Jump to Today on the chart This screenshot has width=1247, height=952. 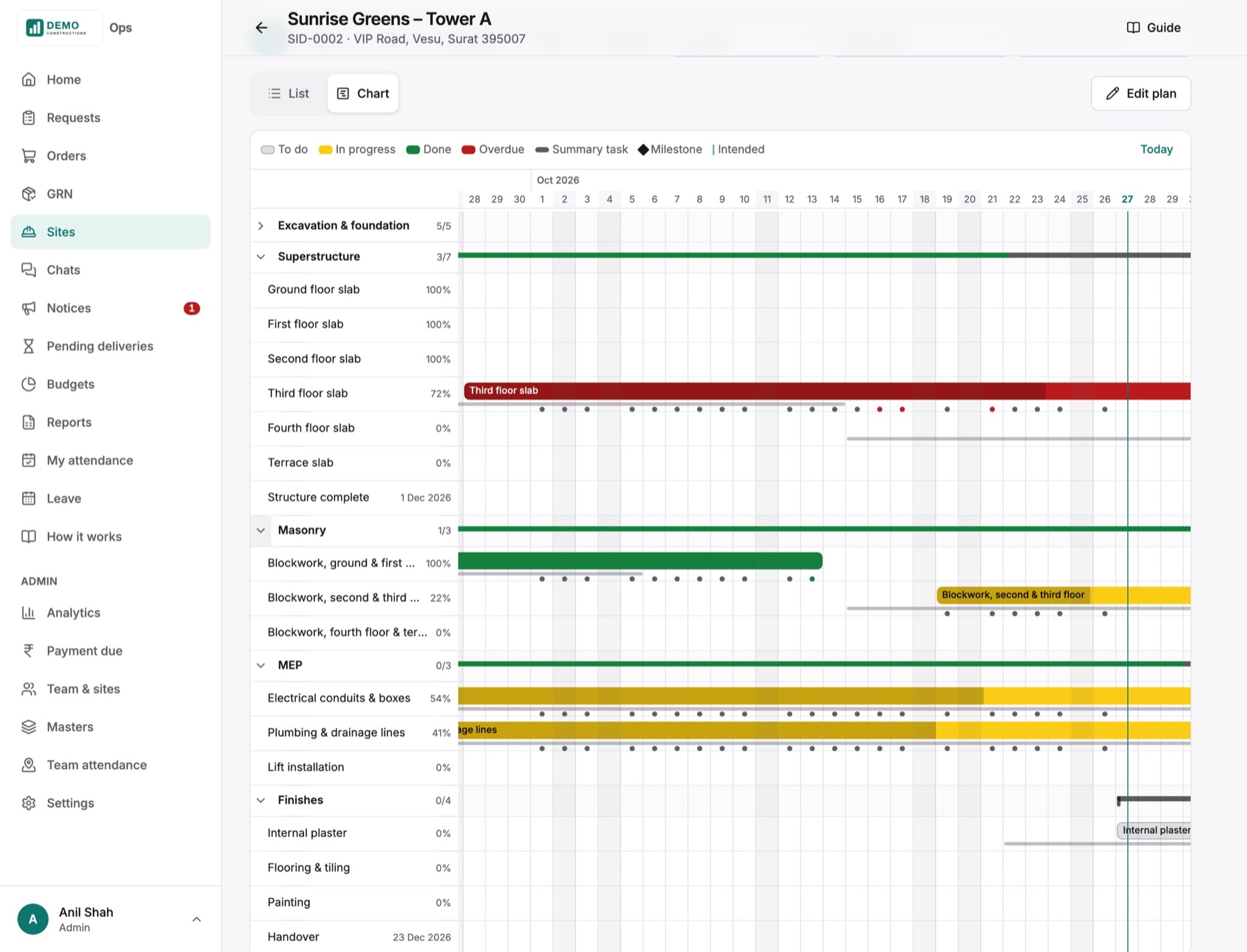tap(1156, 149)
